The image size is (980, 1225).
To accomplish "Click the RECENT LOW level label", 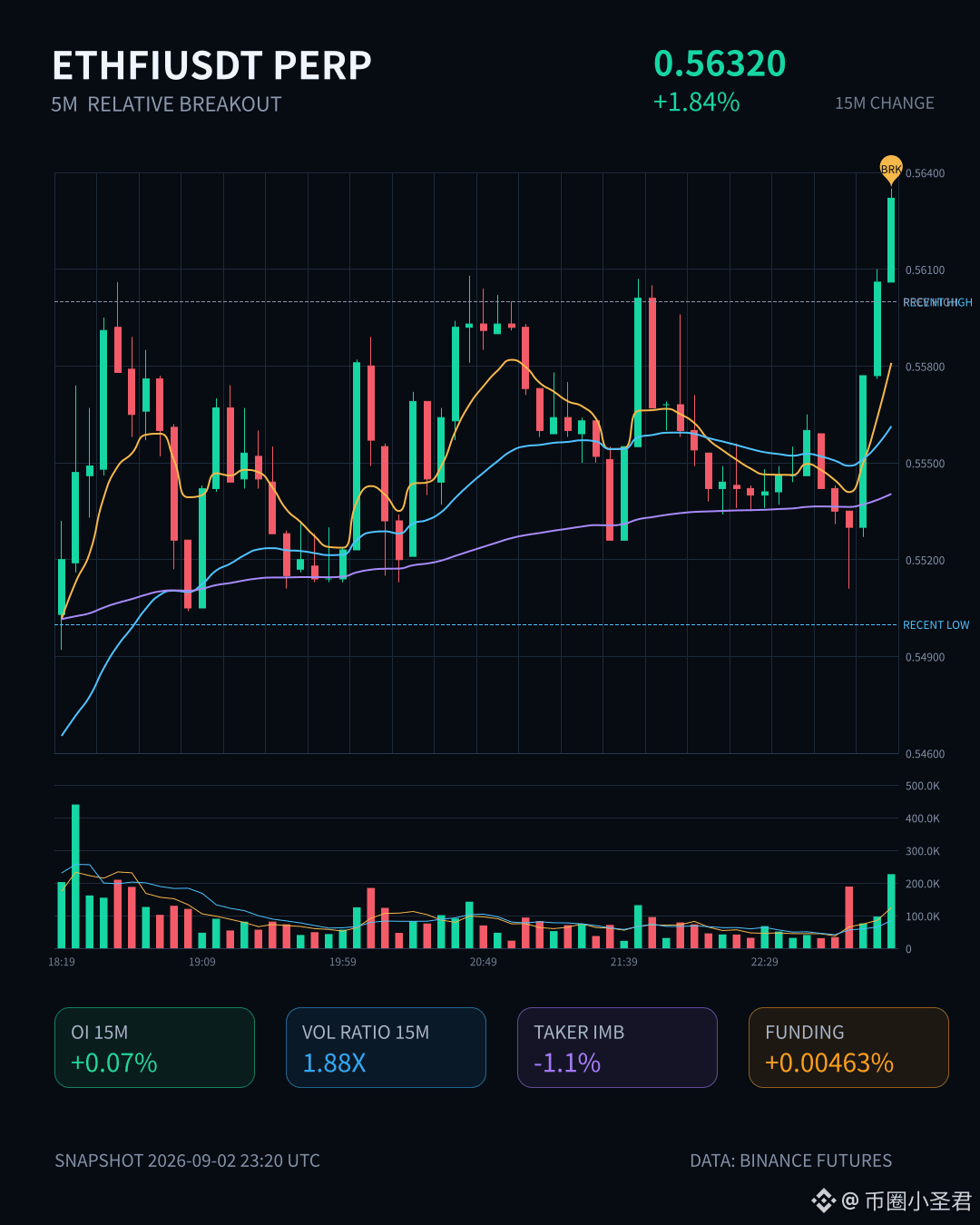I will pos(936,625).
